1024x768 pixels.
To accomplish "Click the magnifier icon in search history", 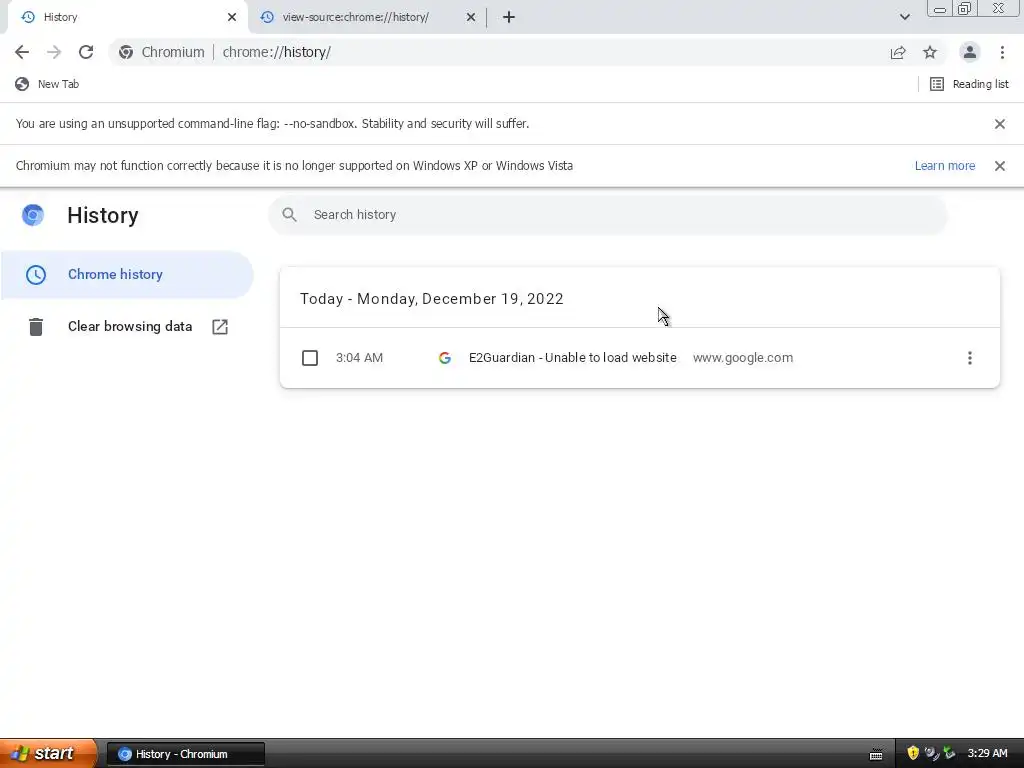I will click(289, 215).
